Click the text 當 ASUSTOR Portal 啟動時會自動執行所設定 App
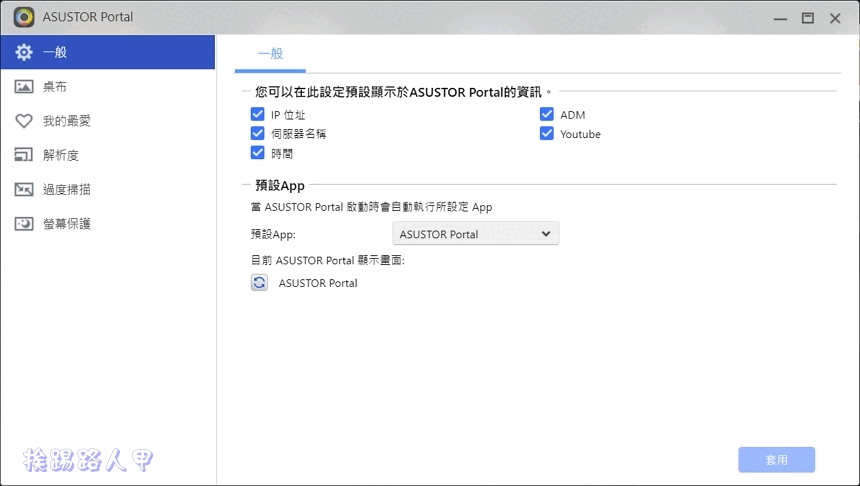The image size is (860, 486). [x=371, y=207]
